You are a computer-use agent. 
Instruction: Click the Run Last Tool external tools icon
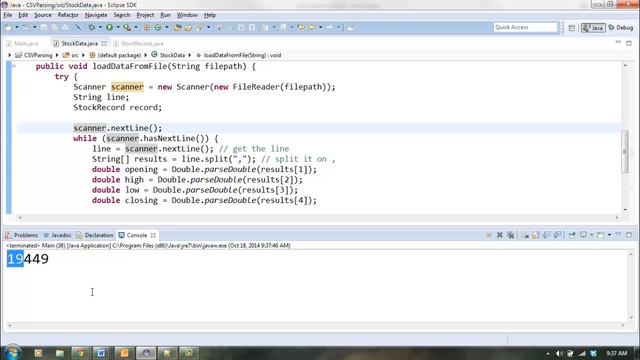[x=127, y=27]
